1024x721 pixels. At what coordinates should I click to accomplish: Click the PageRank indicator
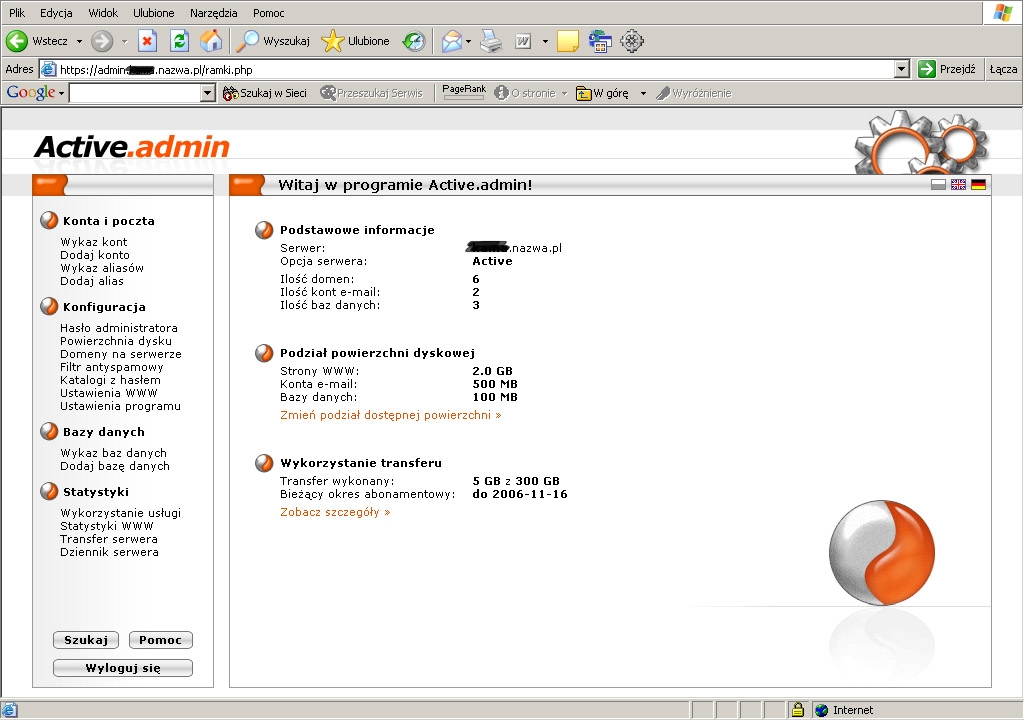(464, 92)
